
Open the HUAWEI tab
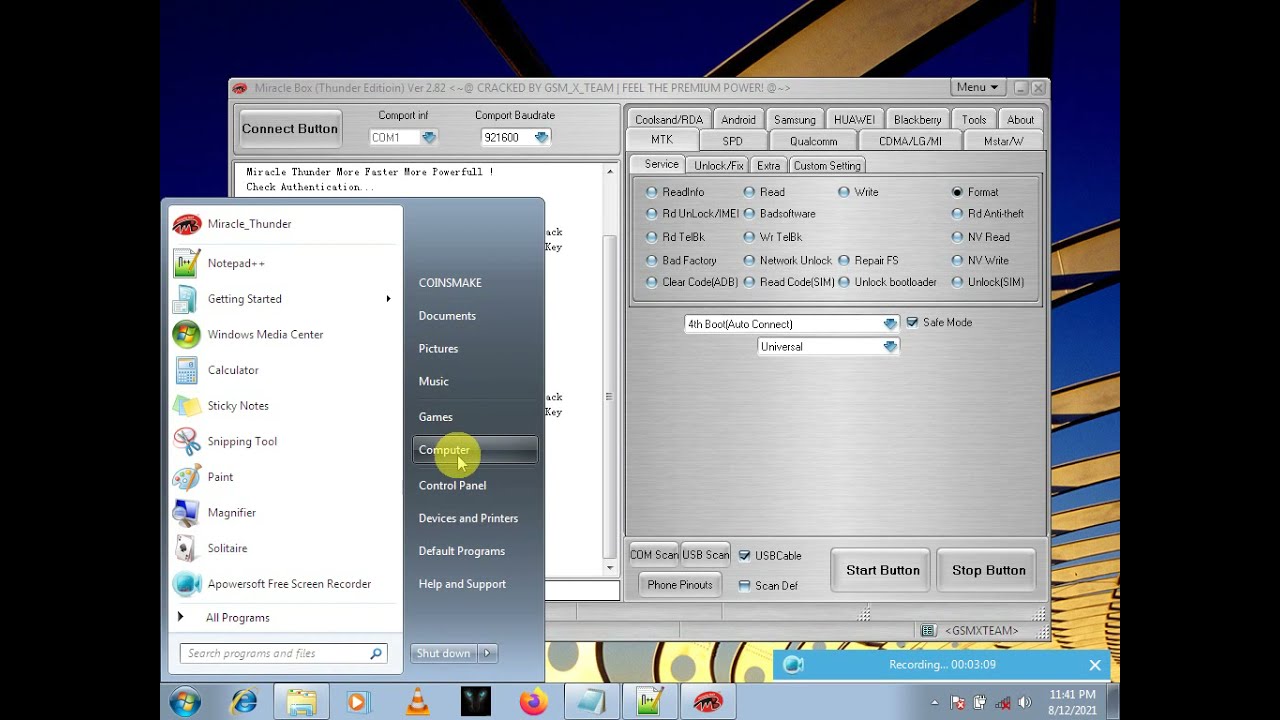point(854,120)
